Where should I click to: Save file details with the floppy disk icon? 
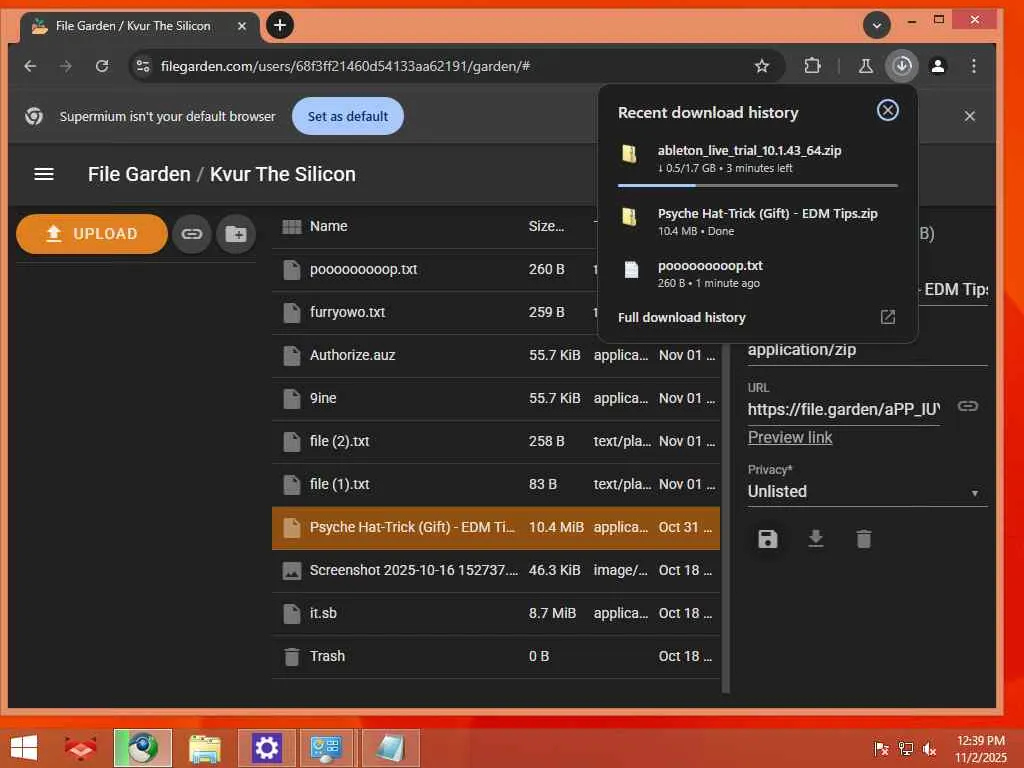click(x=768, y=539)
